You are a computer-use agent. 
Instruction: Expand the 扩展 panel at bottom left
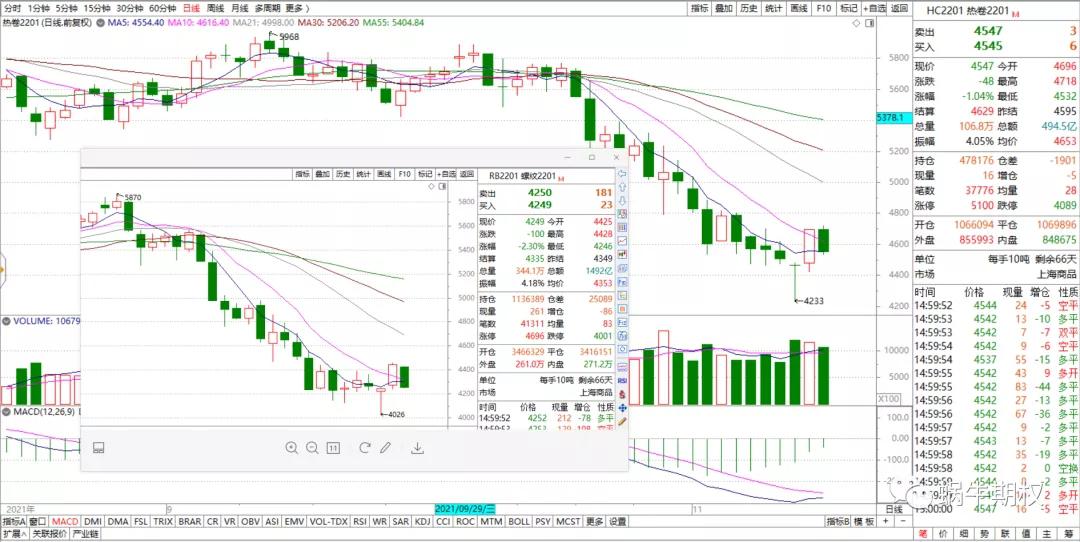pos(12,534)
